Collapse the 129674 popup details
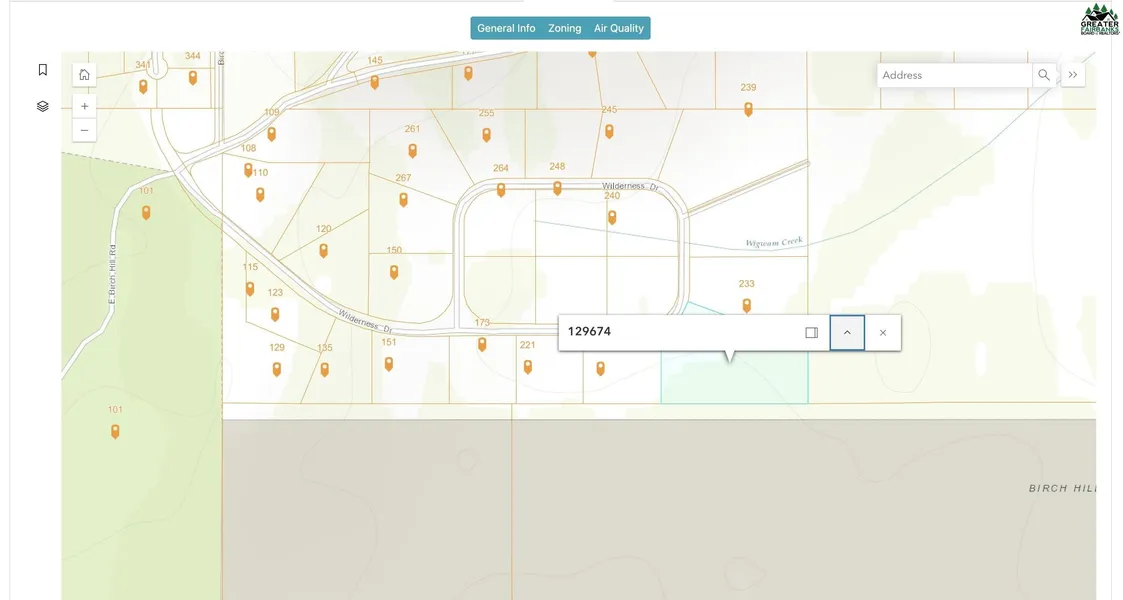Screen dimensions: 1123x600 click(x=847, y=333)
